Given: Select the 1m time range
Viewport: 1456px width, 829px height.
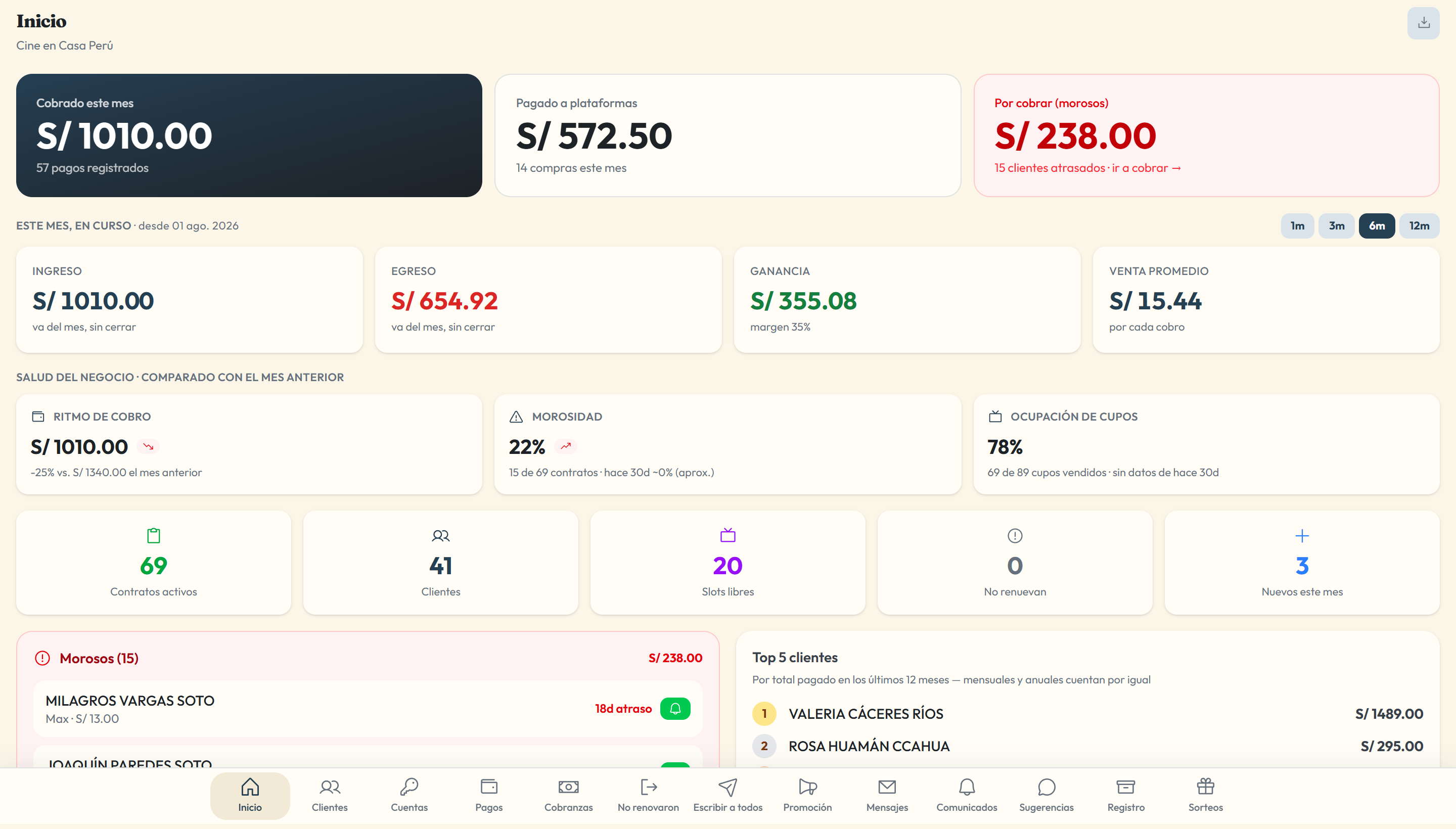Looking at the screenshot, I should click(x=1298, y=226).
